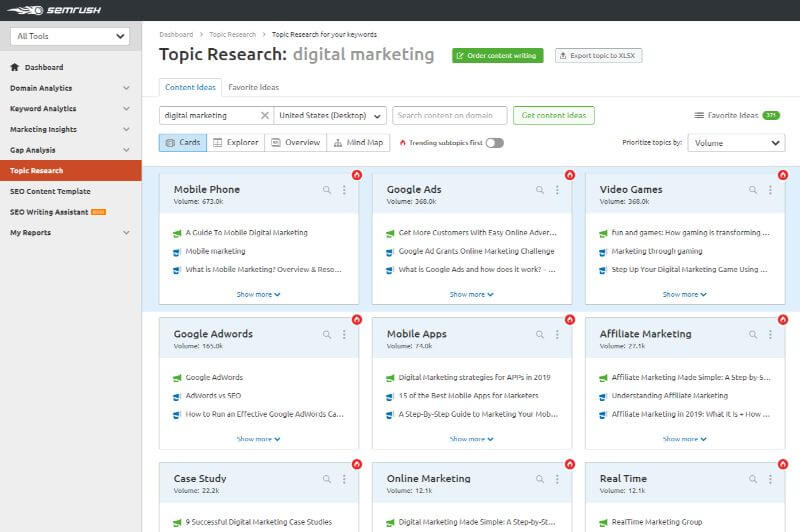Click the Semrush logo
This screenshot has height=532, width=800.
tap(54, 10)
